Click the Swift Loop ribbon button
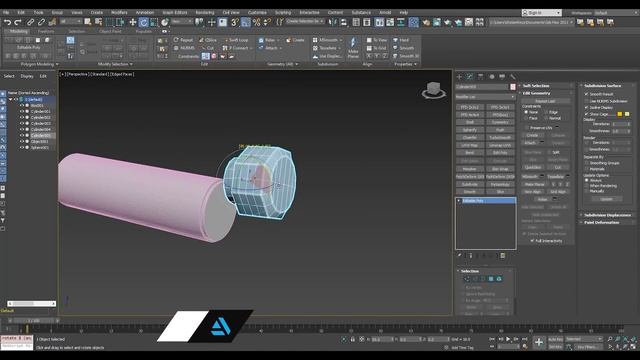This screenshot has height=360, width=640. (236, 40)
